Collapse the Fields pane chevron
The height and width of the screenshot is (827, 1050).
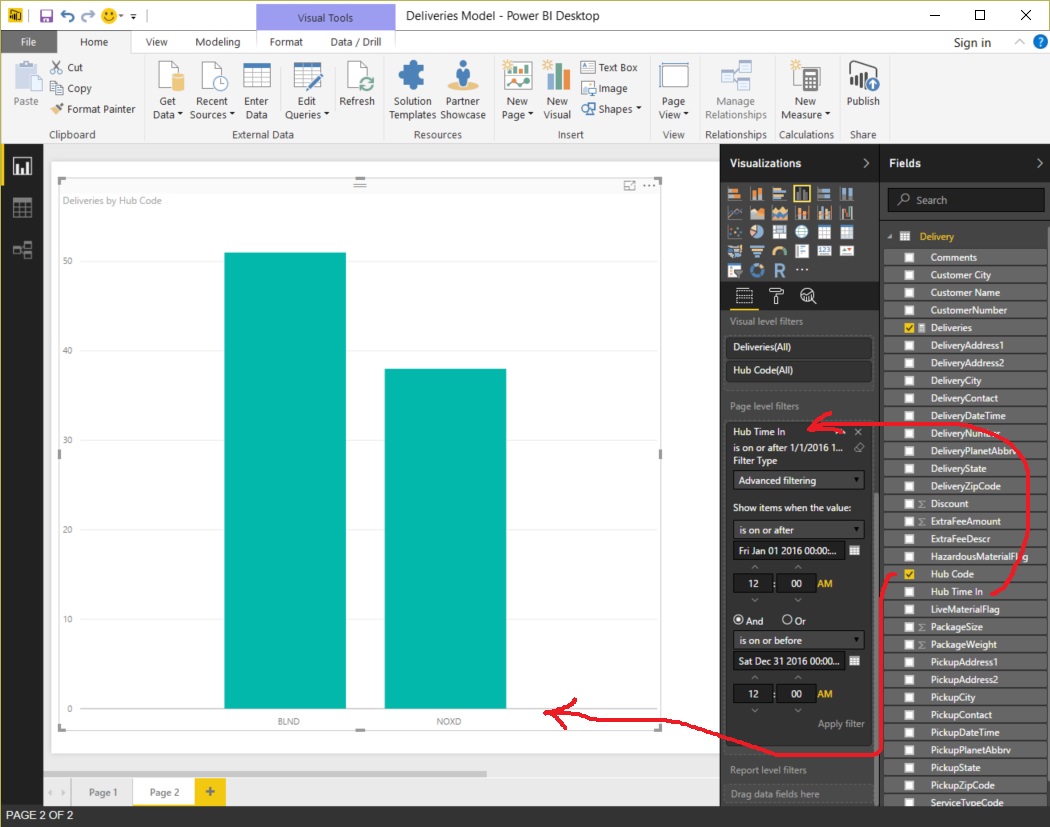1039,163
